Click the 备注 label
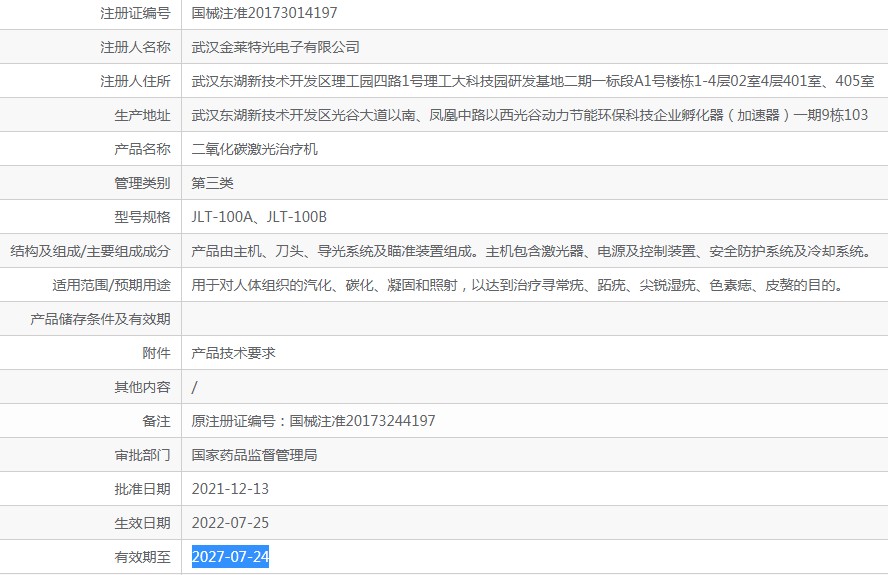This screenshot has height=575, width=888. pyautogui.click(x=156, y=421)
